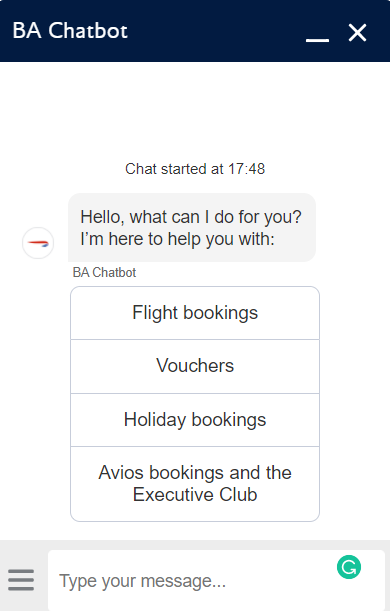Click the empty area of the header bar
Screen dimensions: 390x611
[214, 31]
